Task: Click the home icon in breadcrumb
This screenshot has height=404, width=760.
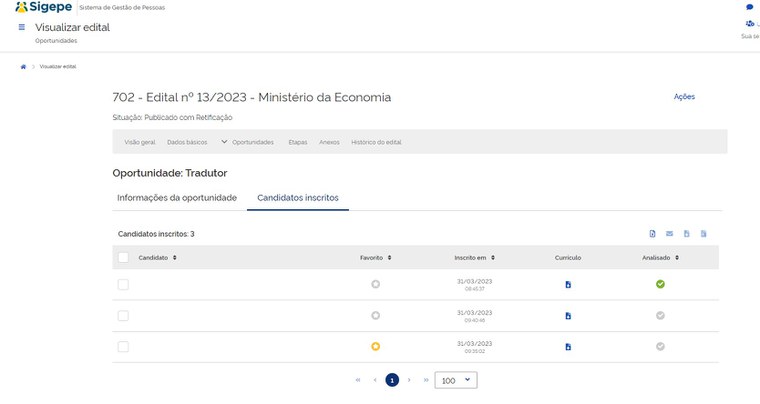Action: (x=23, y=66)
